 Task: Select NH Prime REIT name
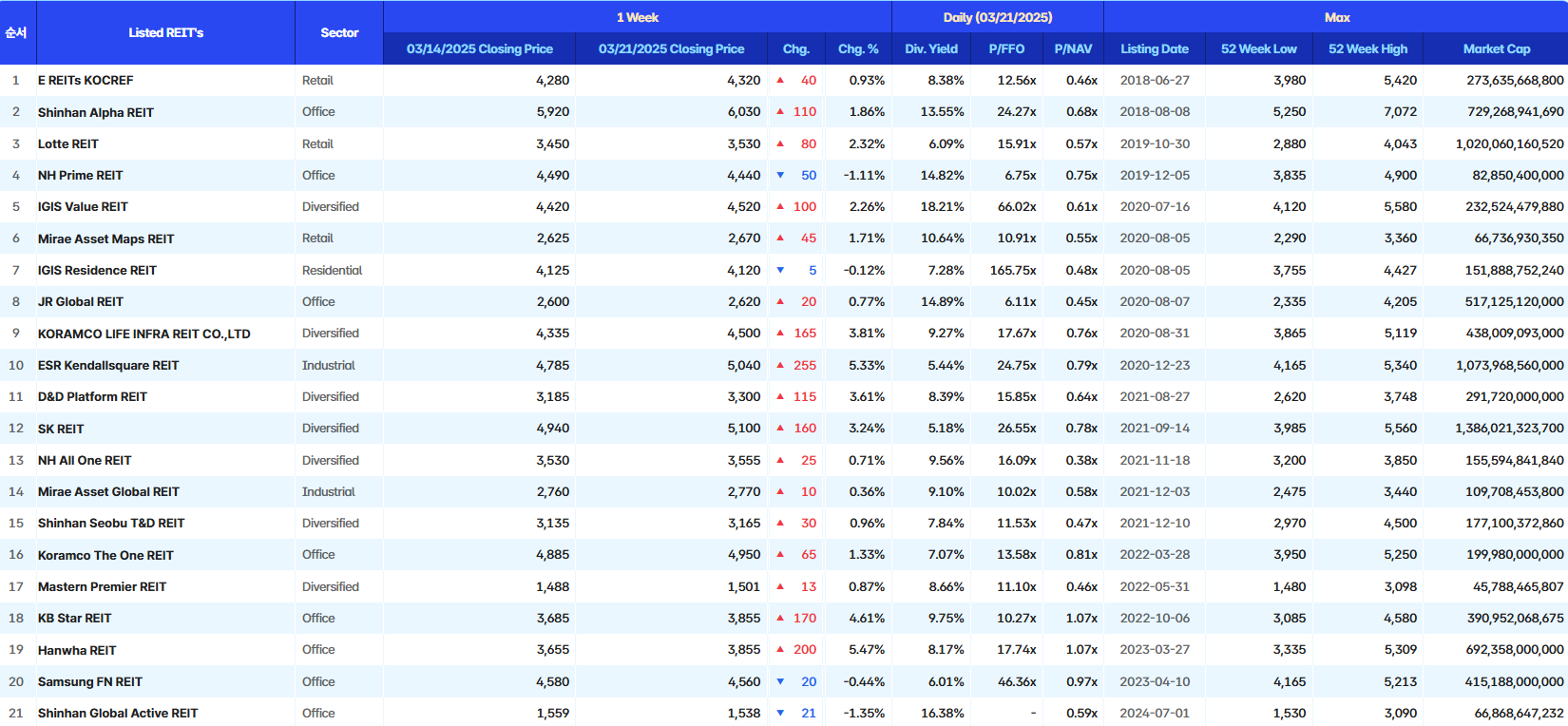(x=81, y=175)
